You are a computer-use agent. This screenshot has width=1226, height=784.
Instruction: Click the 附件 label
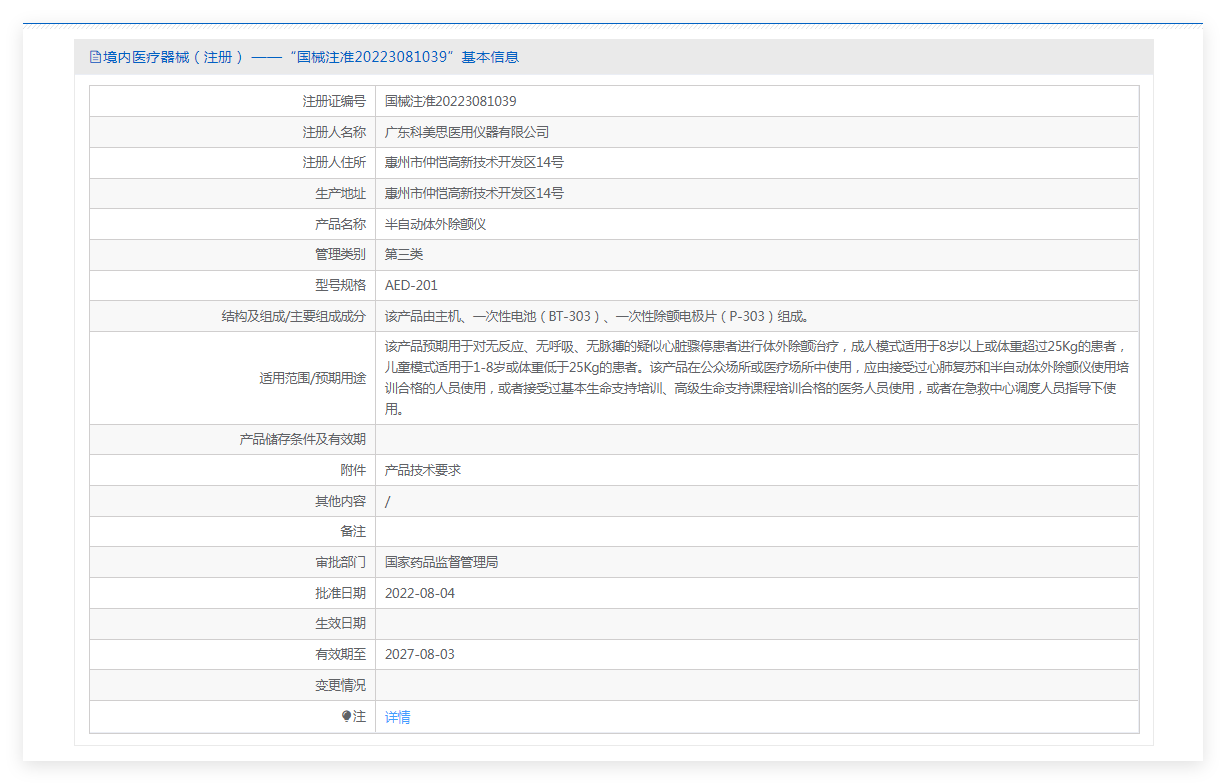point(353,470)
